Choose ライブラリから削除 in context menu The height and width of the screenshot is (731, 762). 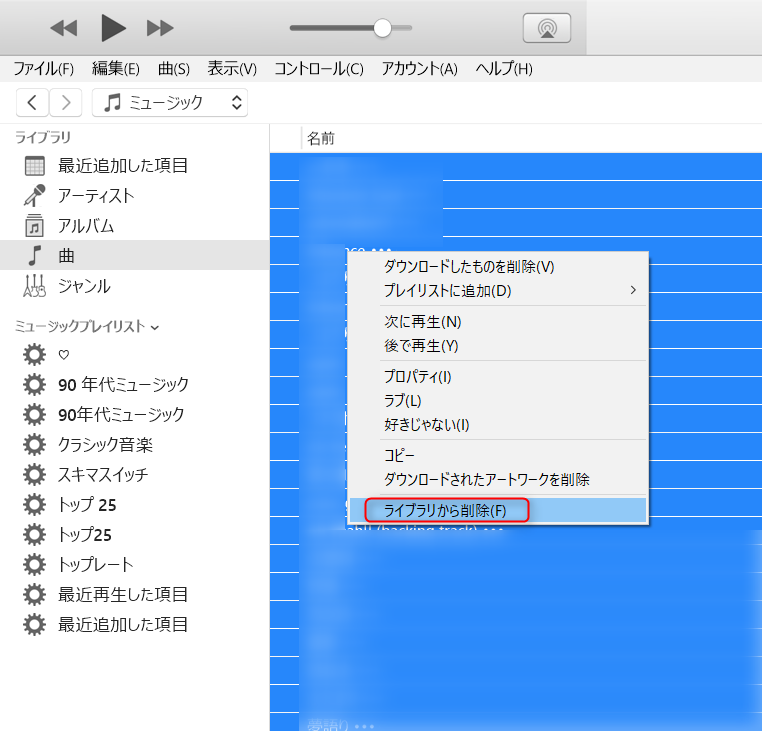(445, 510)
